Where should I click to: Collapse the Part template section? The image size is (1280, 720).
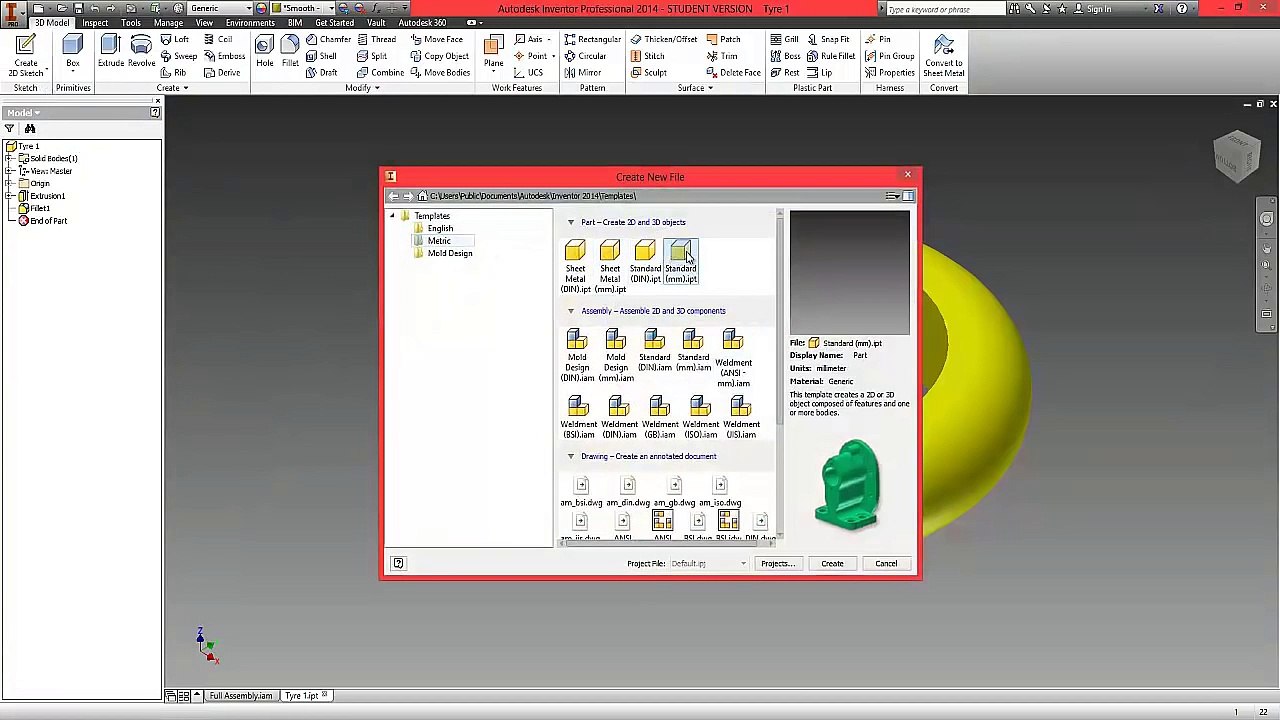coord(571,222)
